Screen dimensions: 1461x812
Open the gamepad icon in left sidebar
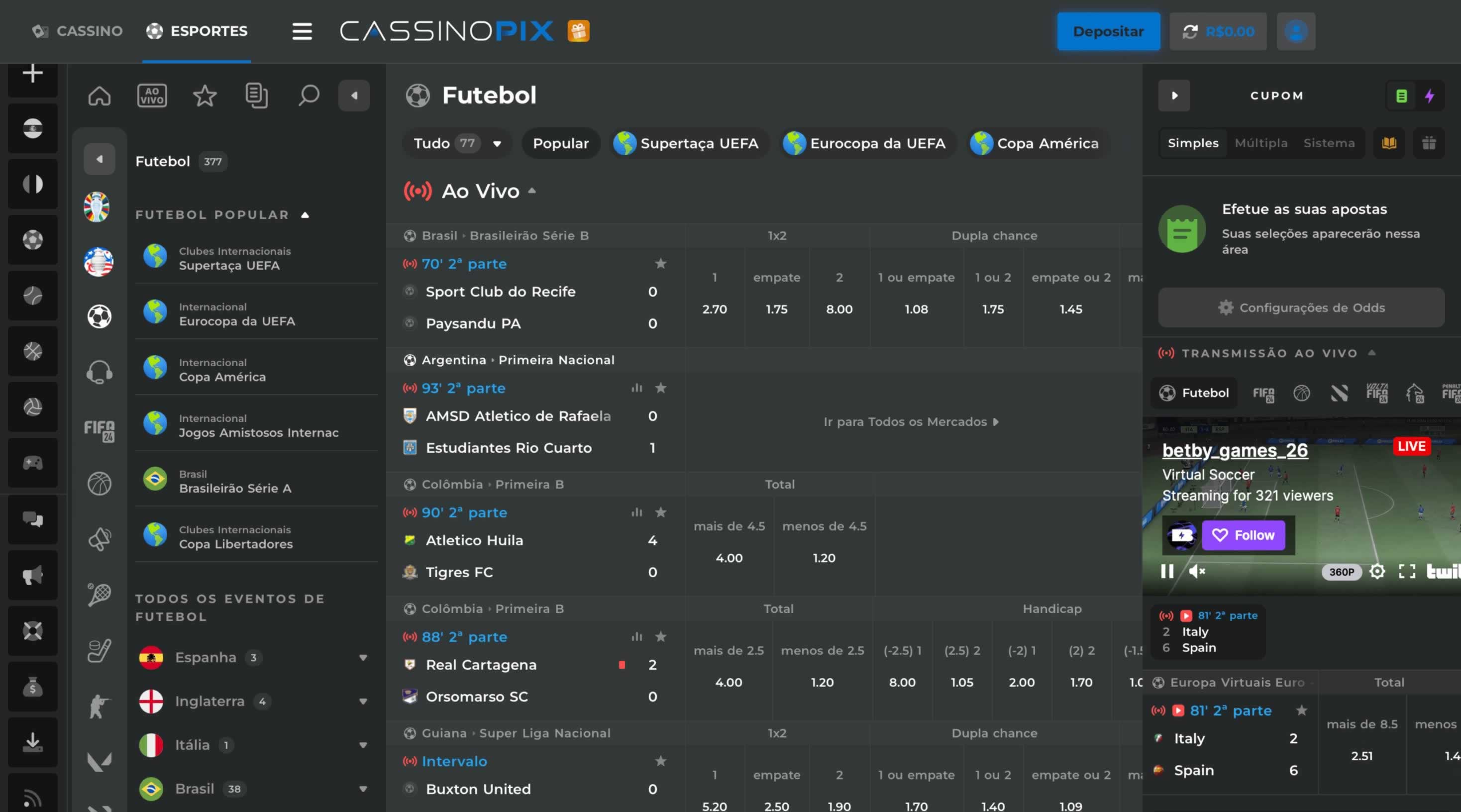[x=33, y=463]
